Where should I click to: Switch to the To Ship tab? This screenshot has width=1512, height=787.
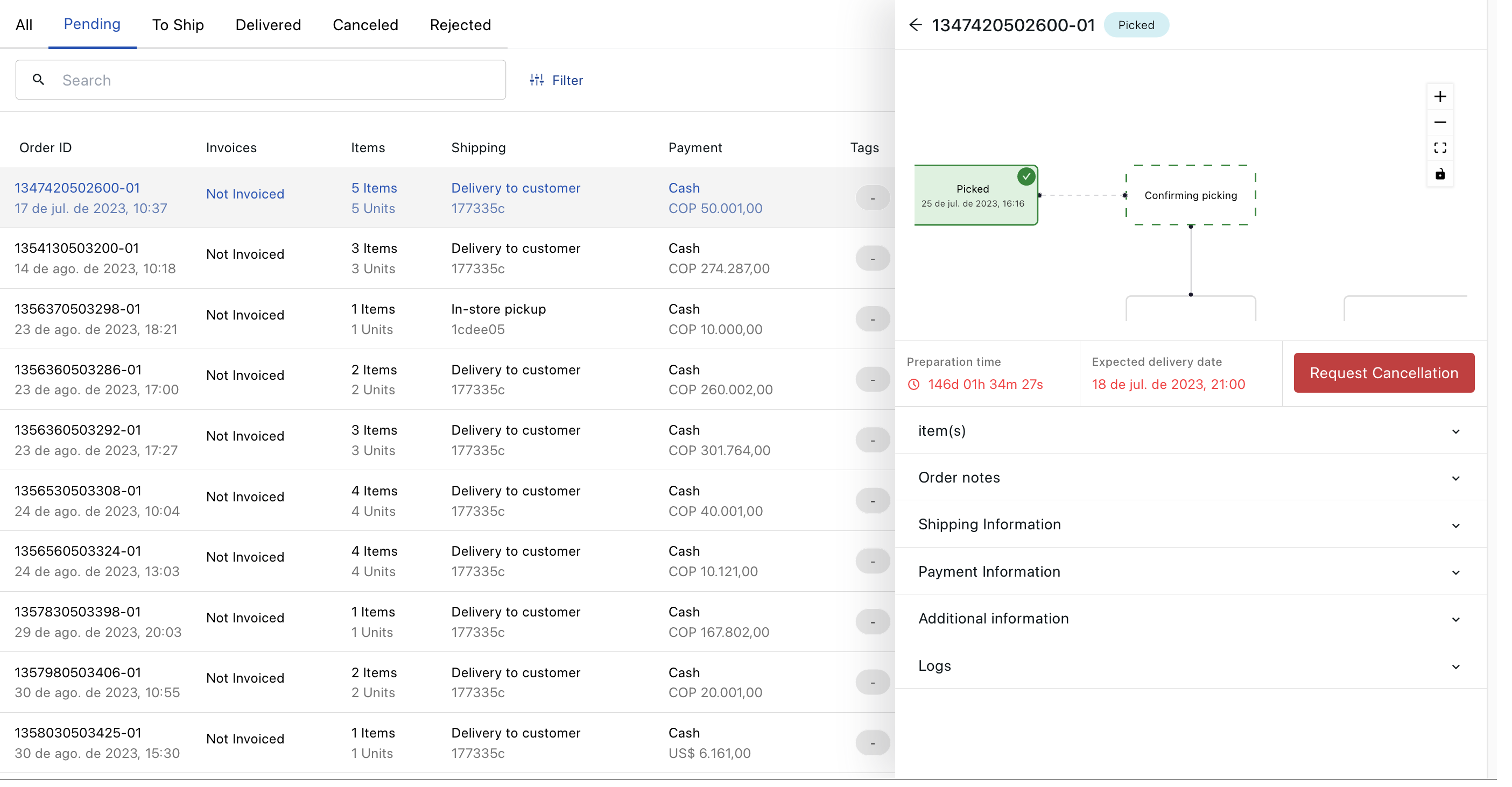click(178, 25)
